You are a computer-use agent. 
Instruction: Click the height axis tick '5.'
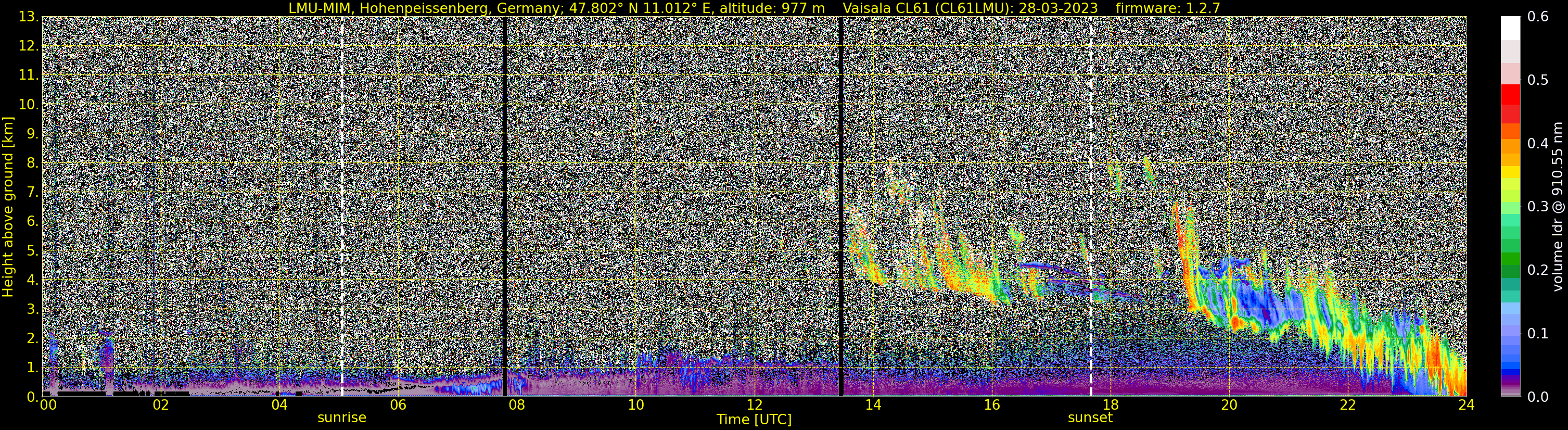click(32, 251)
